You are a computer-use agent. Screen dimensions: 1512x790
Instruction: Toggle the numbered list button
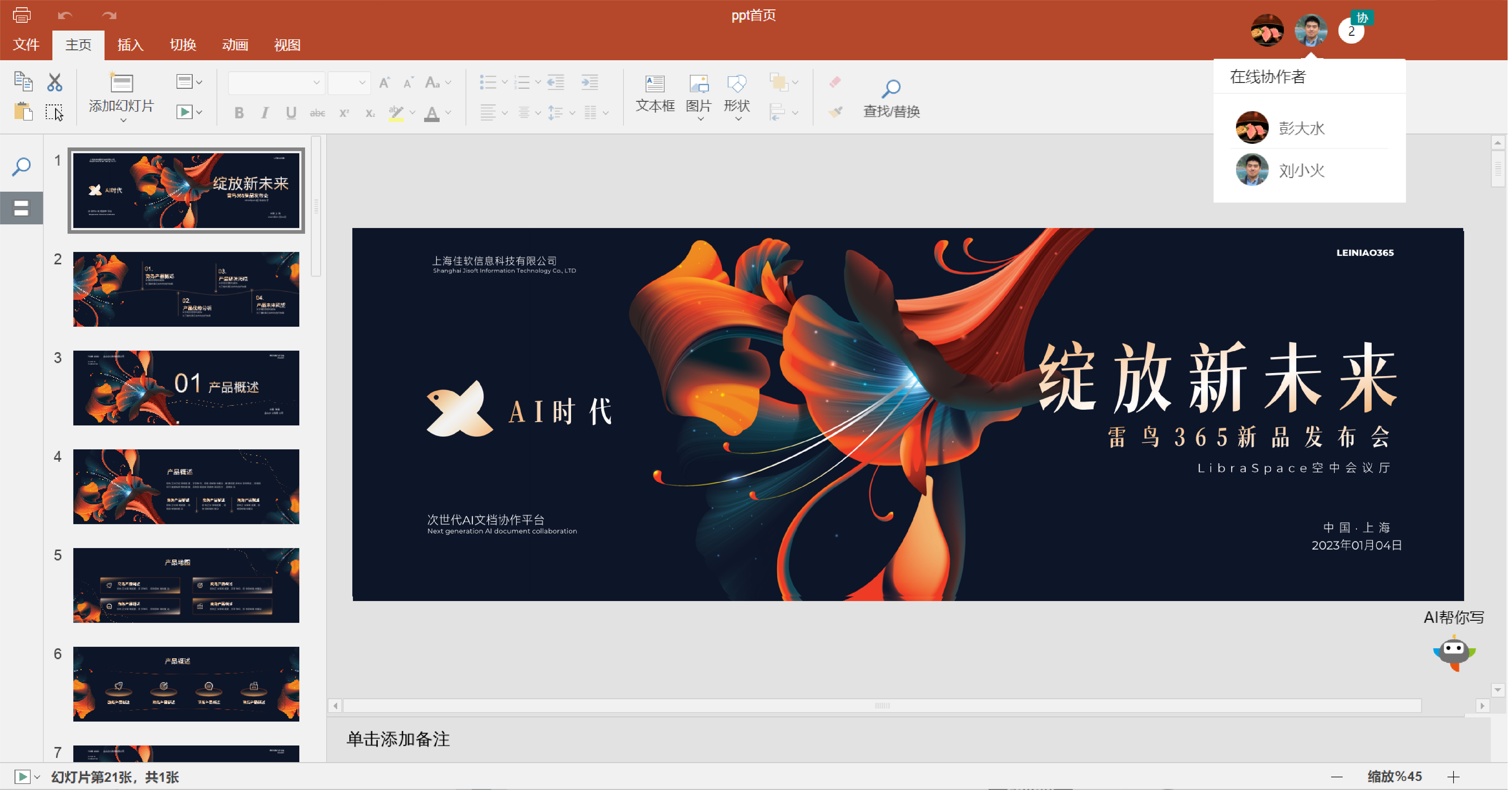tap(522, 82)
